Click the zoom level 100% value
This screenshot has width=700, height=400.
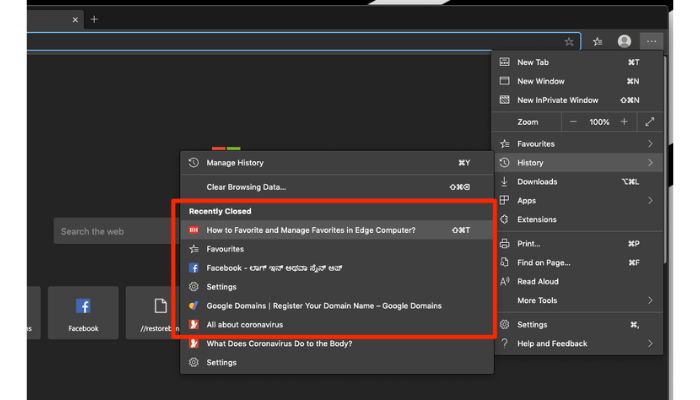click(599, 122)
